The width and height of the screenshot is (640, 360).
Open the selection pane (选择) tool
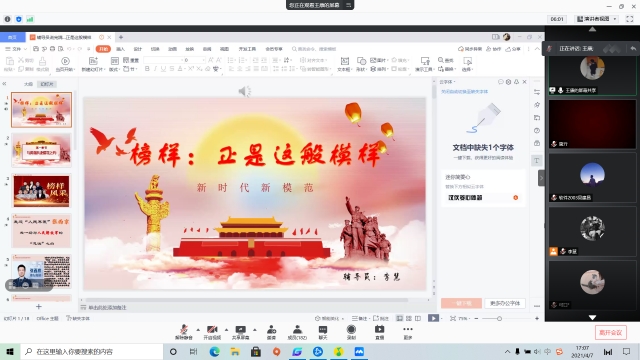point(467,64)
